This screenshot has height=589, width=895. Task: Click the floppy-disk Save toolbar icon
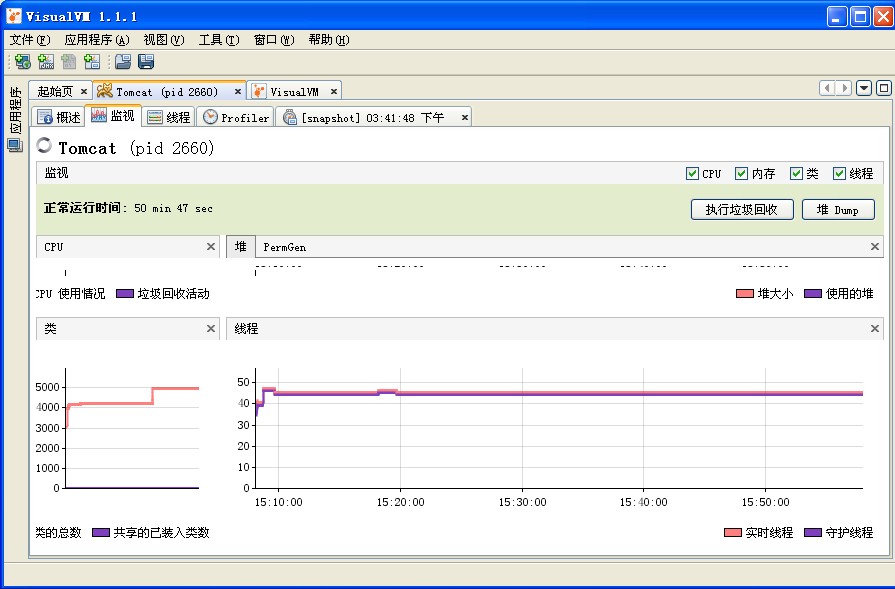coord(146,62)
